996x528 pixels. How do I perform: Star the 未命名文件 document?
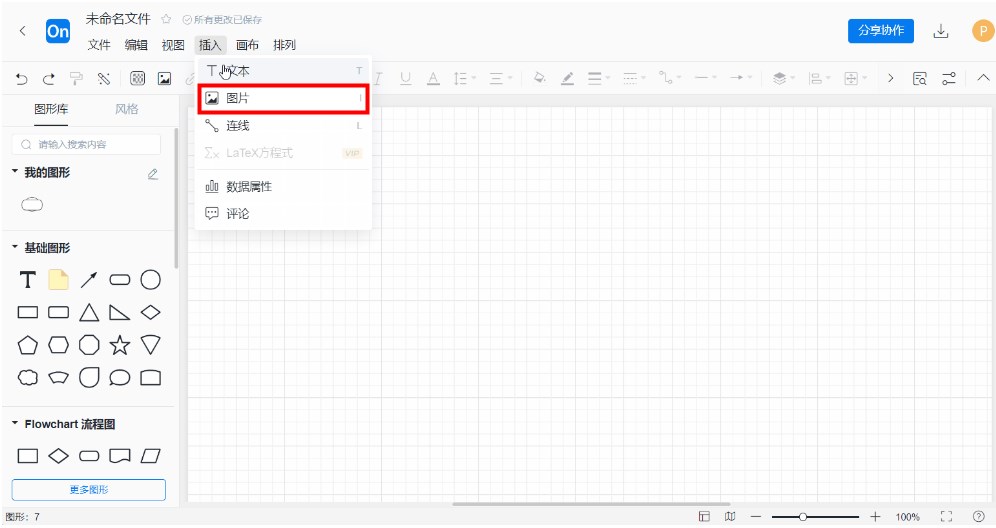(x=166, y=19)
